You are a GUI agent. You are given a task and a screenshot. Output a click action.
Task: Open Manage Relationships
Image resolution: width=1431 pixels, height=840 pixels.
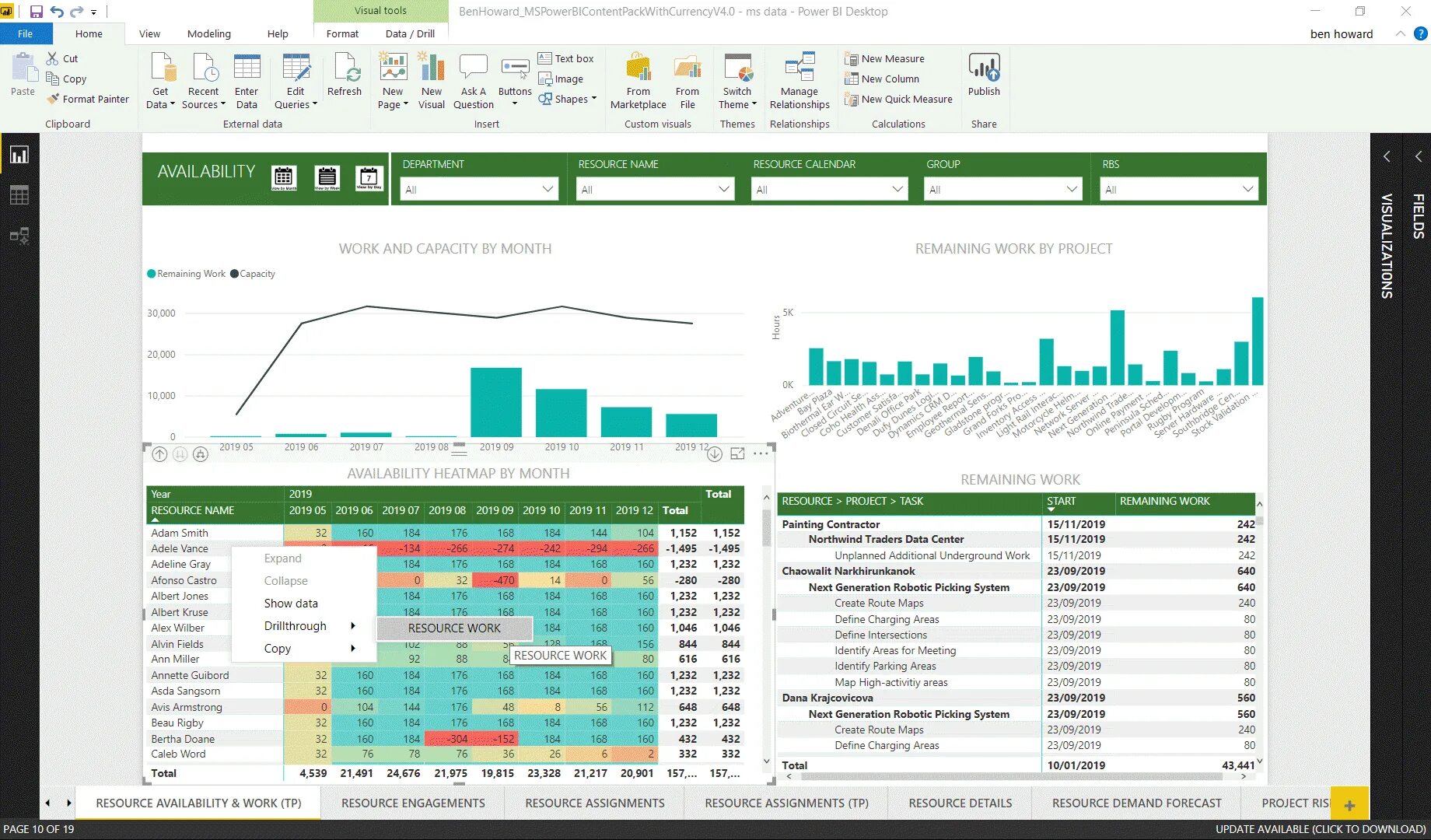(799, 82)
